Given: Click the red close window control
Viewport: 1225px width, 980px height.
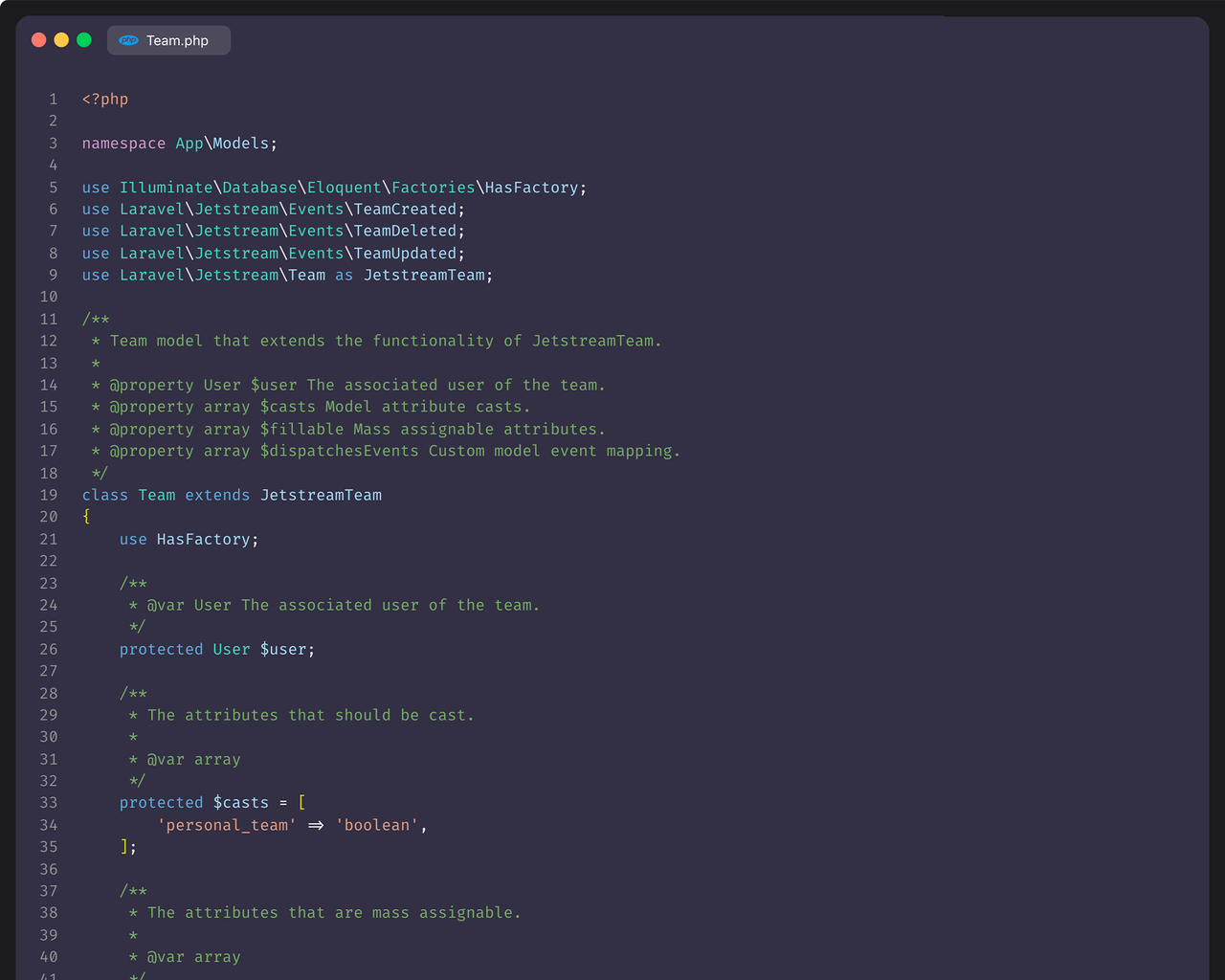Looking at the screenshot, I should click(x=38, y=40).
